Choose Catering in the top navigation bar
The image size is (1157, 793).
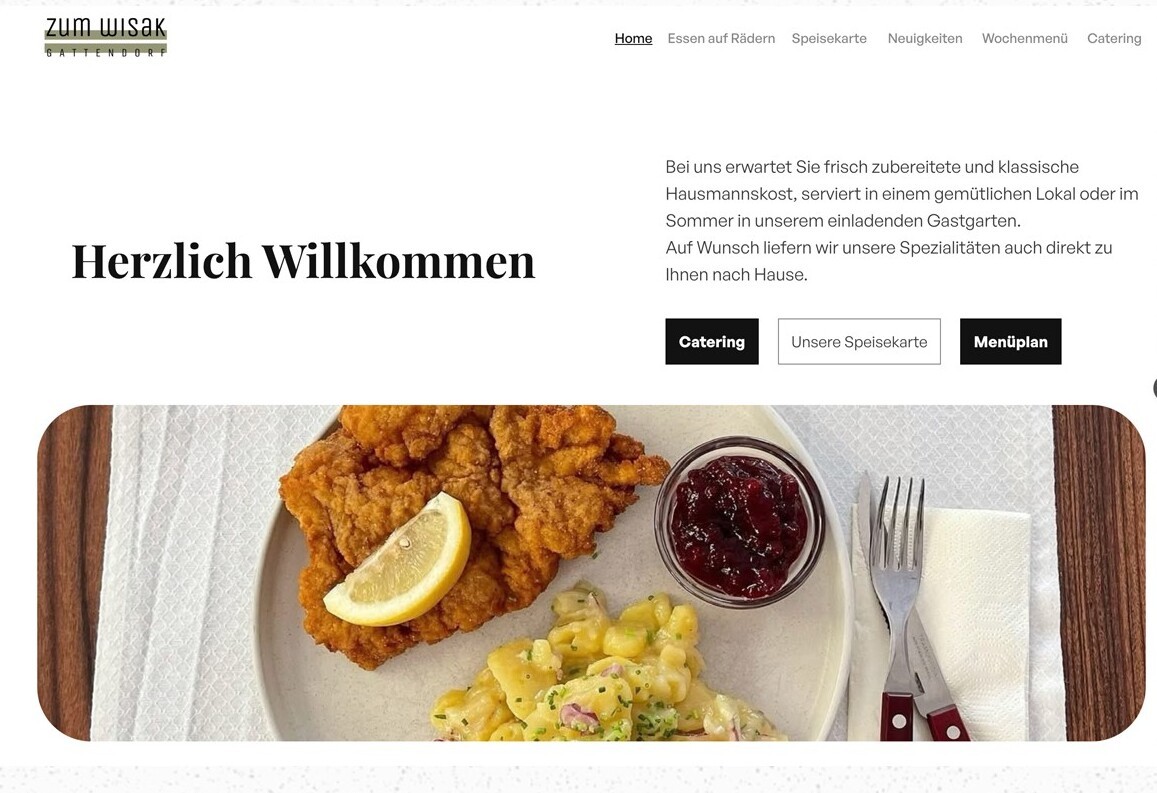click(1113, 38)
